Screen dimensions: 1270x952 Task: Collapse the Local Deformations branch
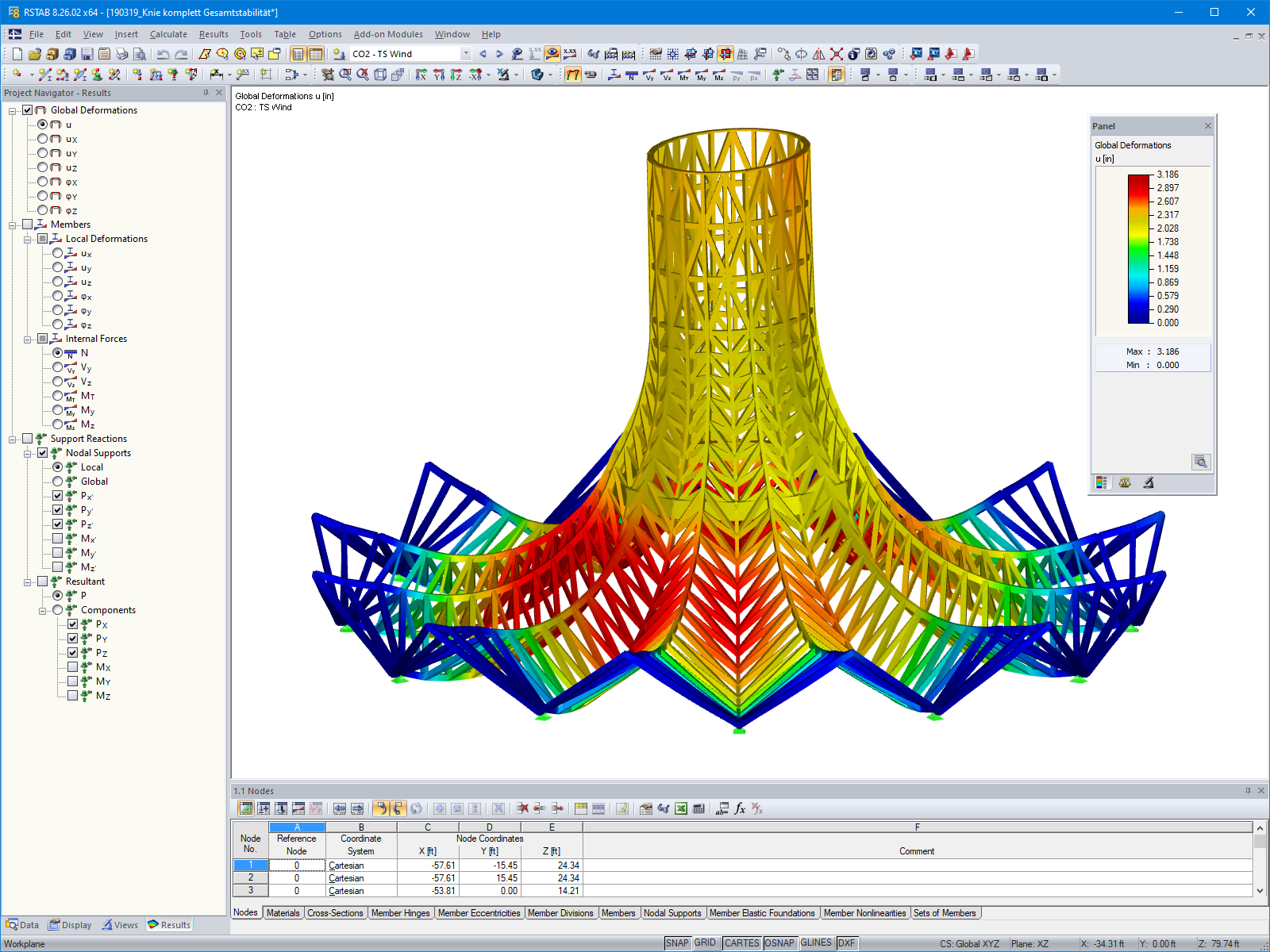pos(27,239)
